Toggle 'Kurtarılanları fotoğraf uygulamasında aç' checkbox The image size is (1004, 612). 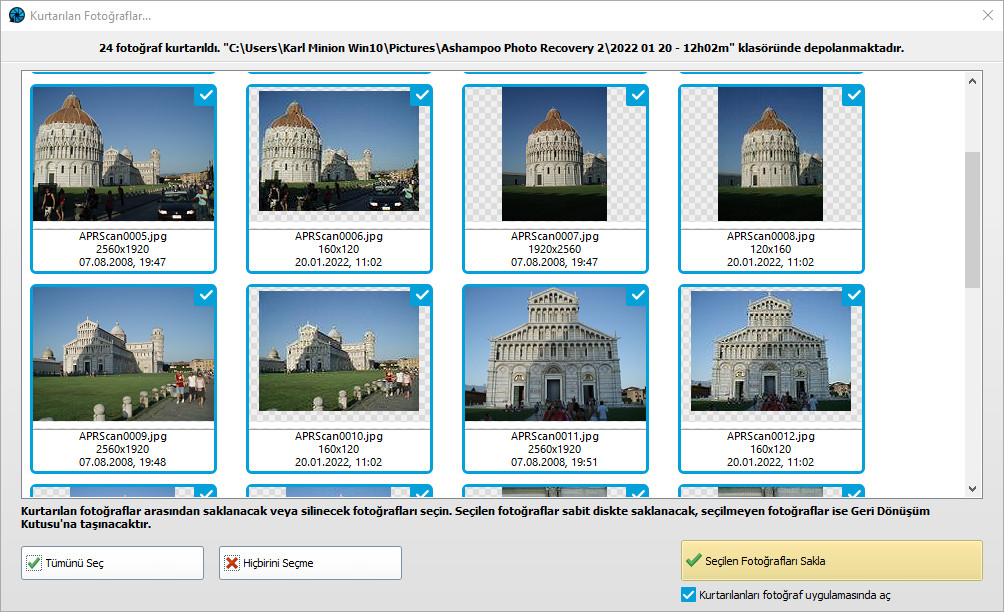pos(688,595)
